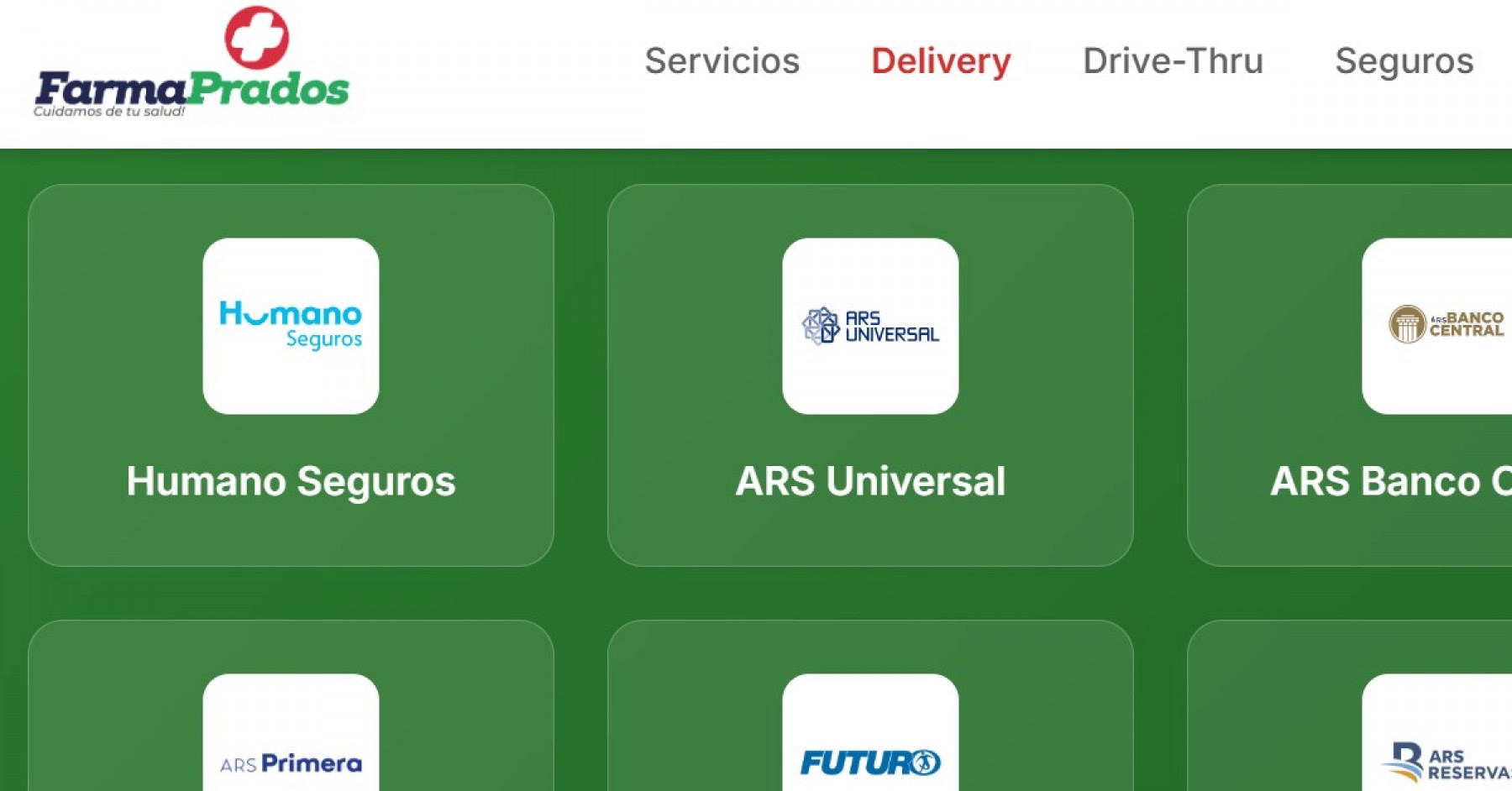Open the Drive-Thru section
The image size is (1512, 791).
click(x=1173, y=61)
